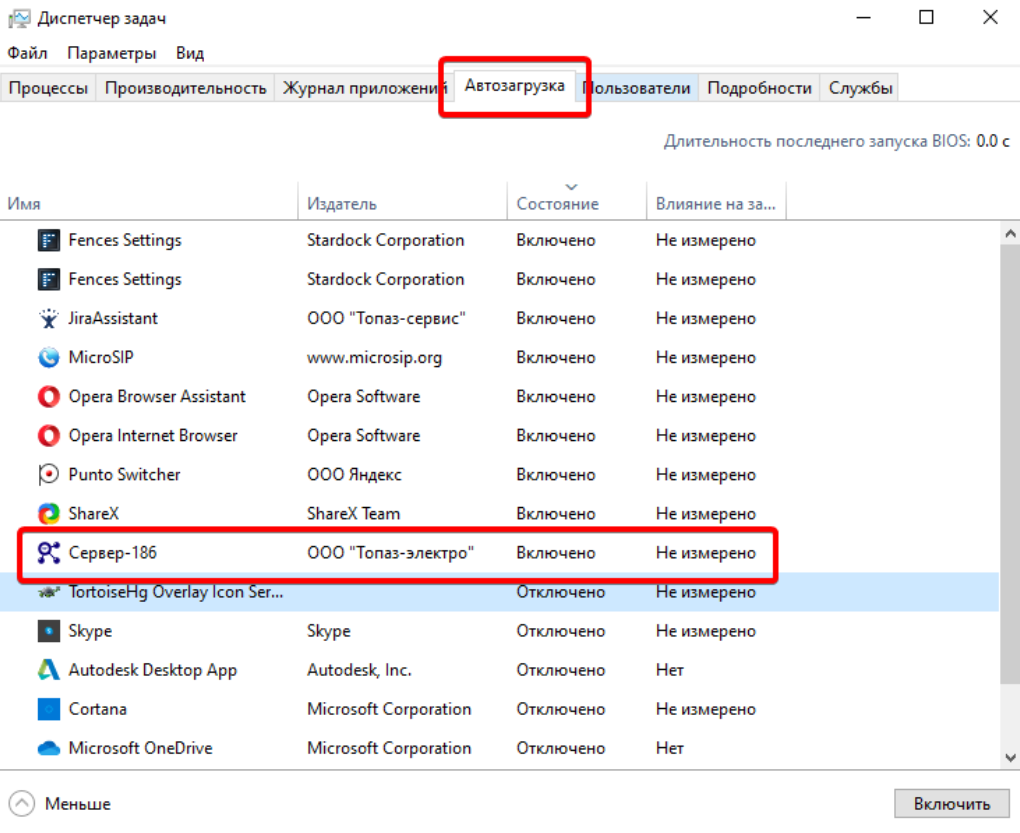
Task: Click Отключено status in Cortana row
Action: [561, 709]
